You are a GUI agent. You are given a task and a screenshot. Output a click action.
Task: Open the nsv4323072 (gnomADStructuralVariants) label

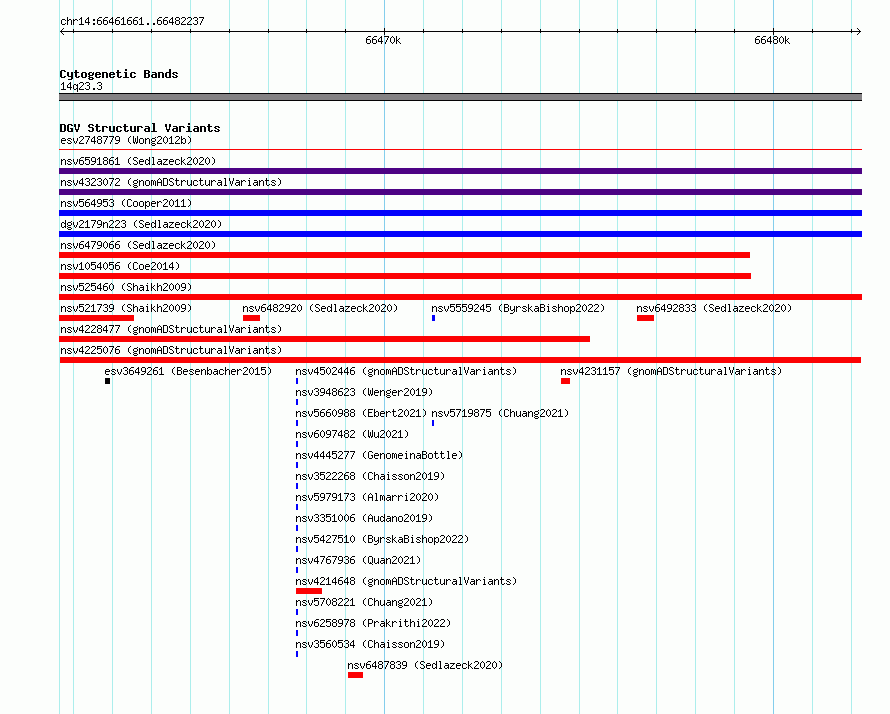tap(171, 182)
